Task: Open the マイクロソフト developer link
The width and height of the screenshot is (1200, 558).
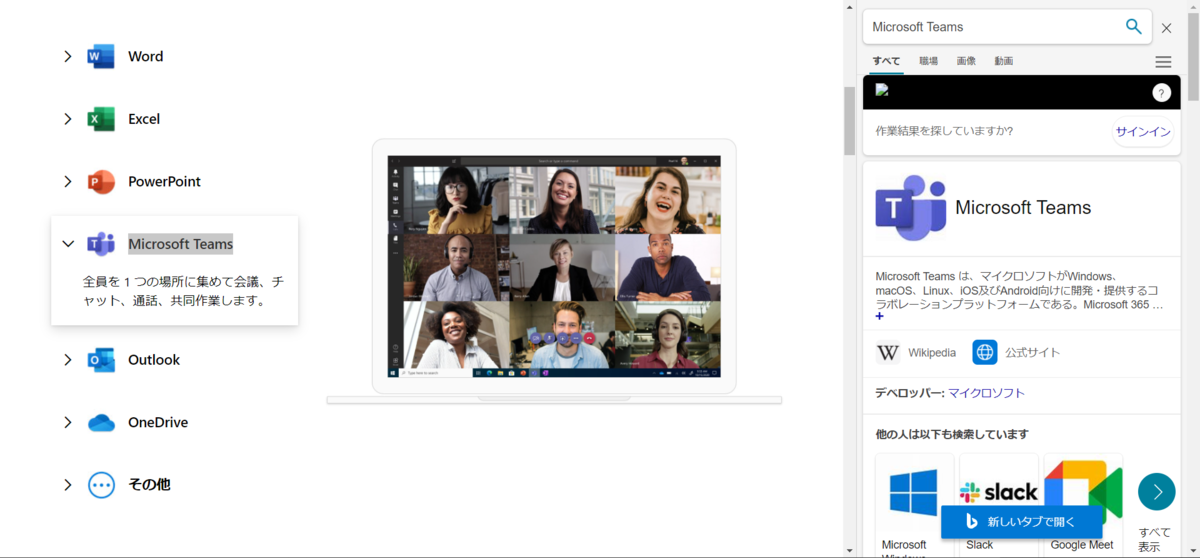Action: point(986,394)
